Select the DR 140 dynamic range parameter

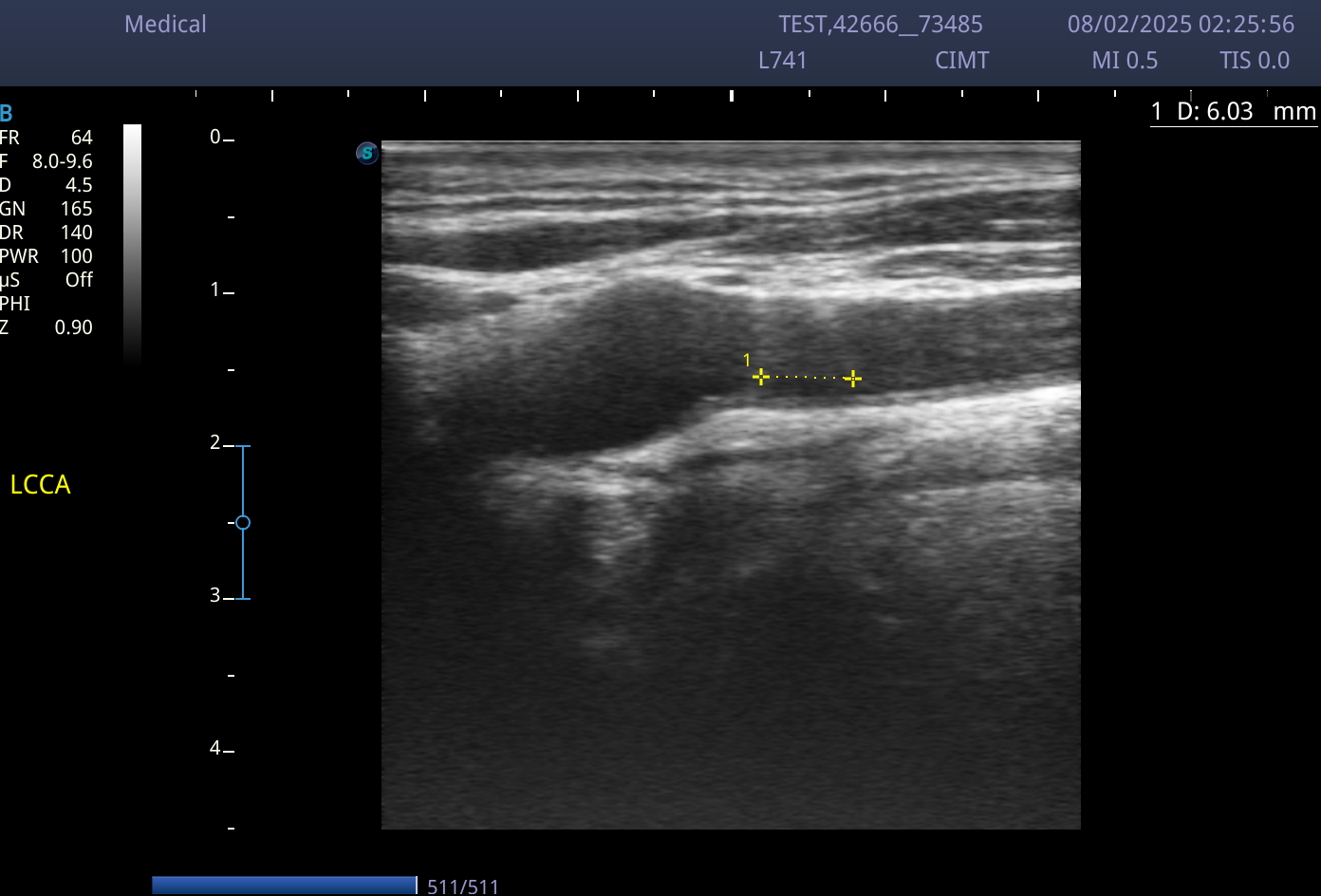pyautogui.click(x=47, y=233)
